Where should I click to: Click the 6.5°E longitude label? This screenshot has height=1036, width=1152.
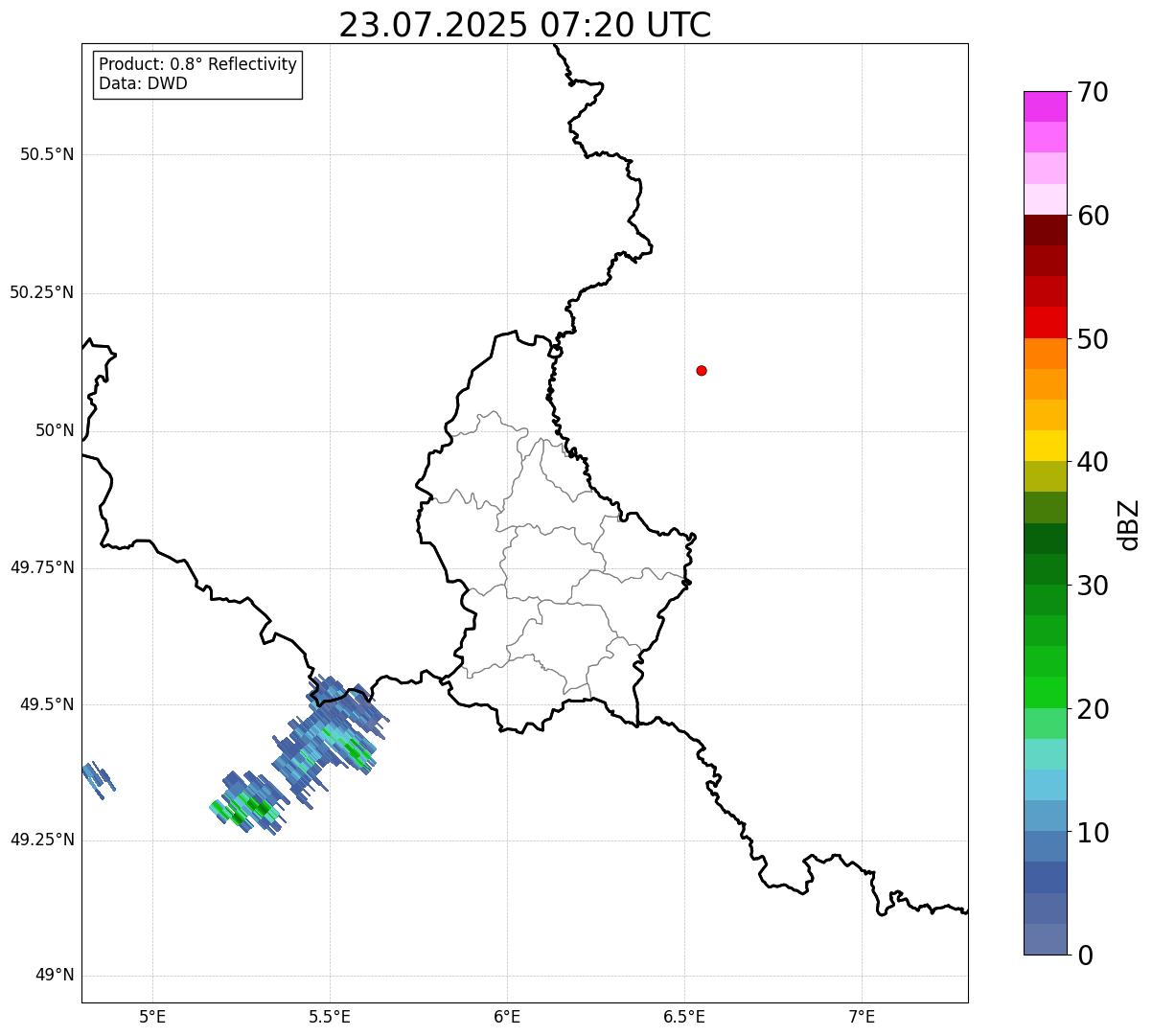click(684, 1016)
